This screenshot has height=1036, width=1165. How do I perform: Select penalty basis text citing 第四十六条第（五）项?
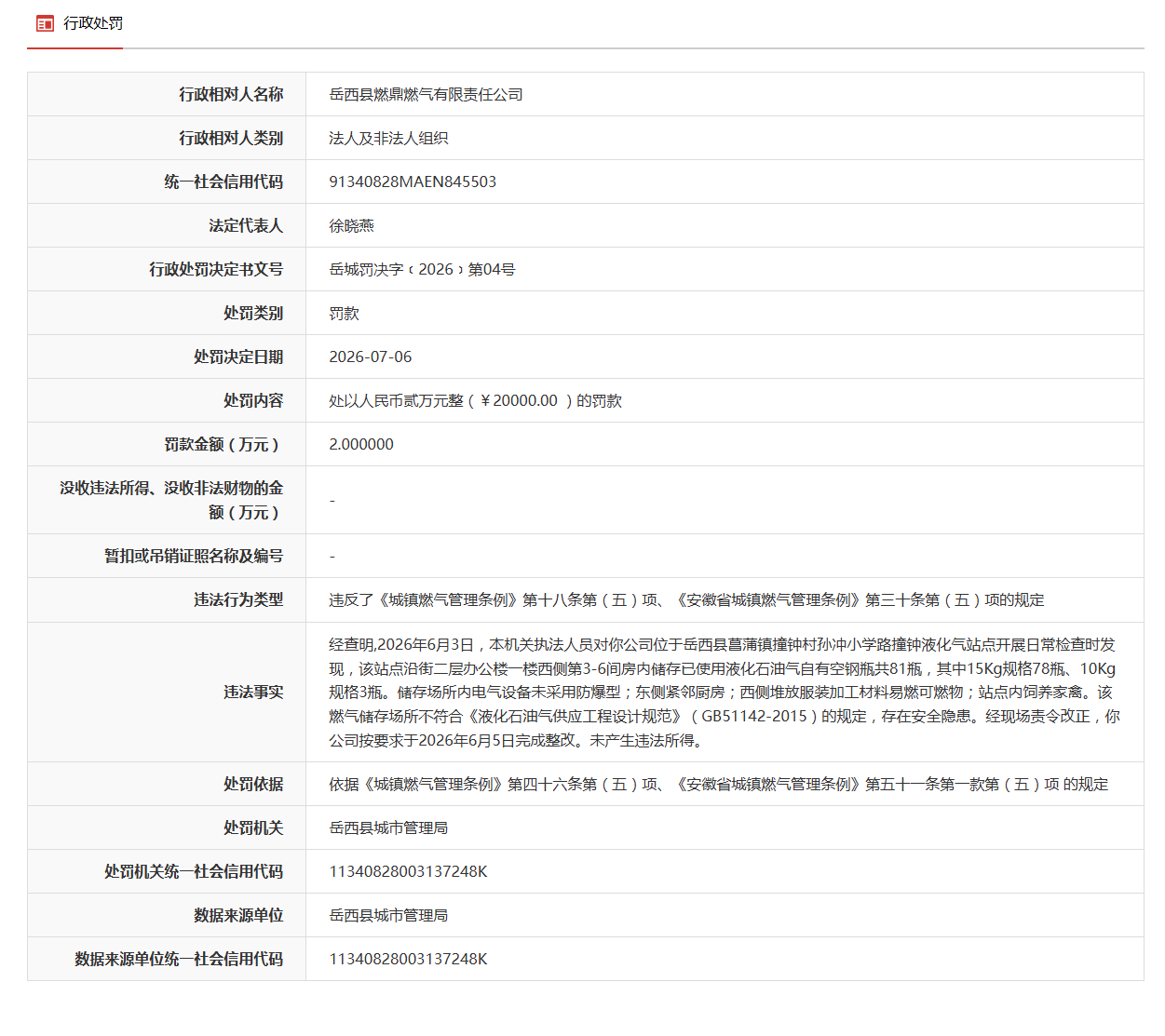click(718, 785)
